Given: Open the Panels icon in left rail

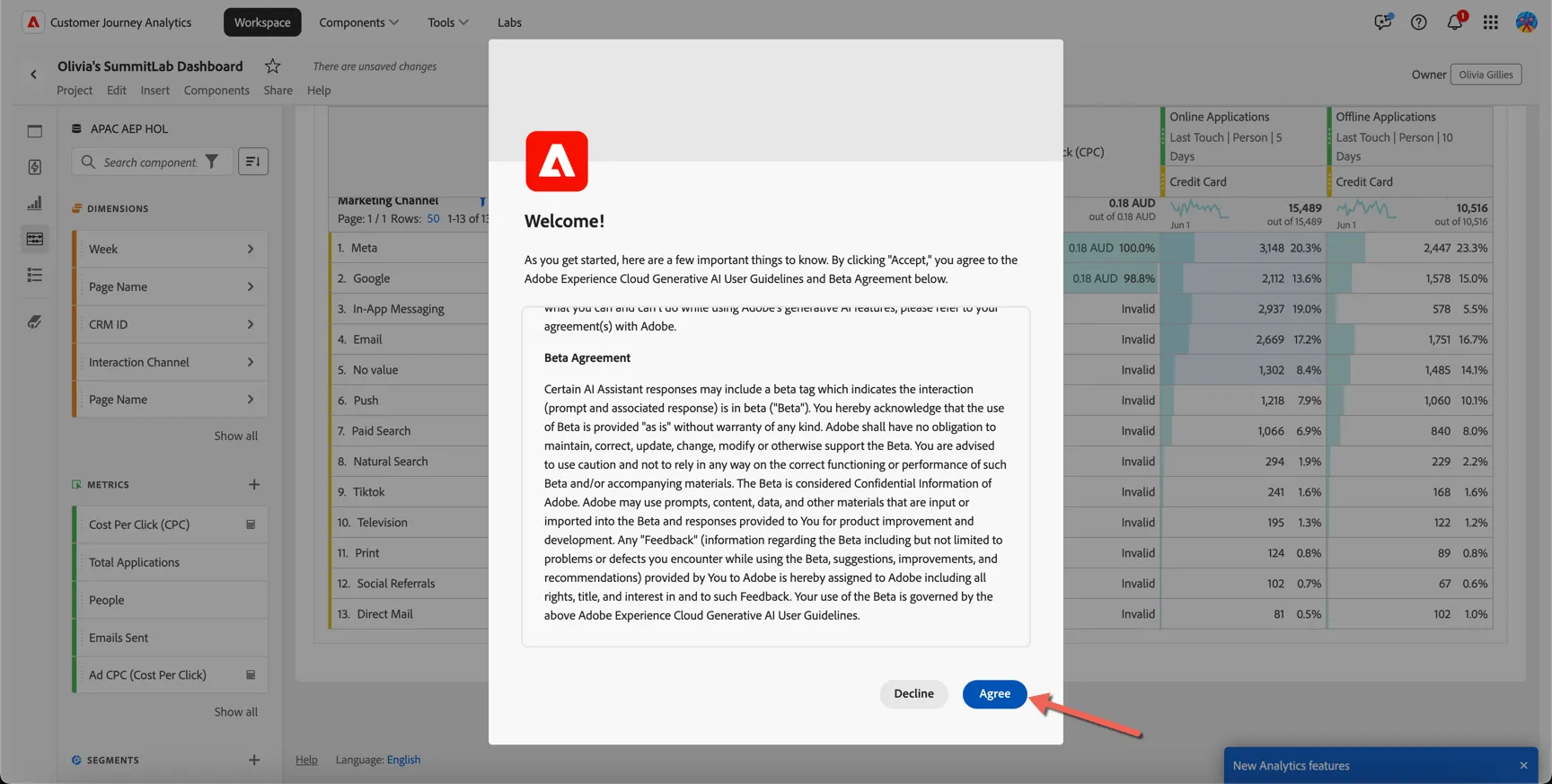Looking at the screenshot, I should click(35, 131).
